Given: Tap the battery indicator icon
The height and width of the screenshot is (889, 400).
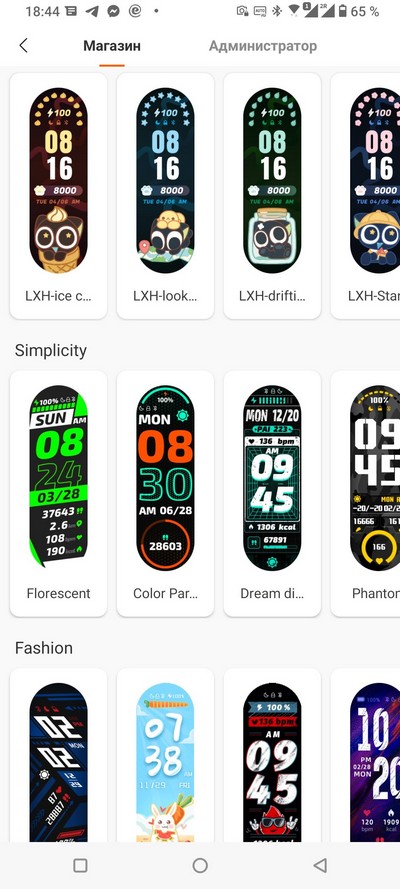Looking at the screenshot, I should [343, 11].
